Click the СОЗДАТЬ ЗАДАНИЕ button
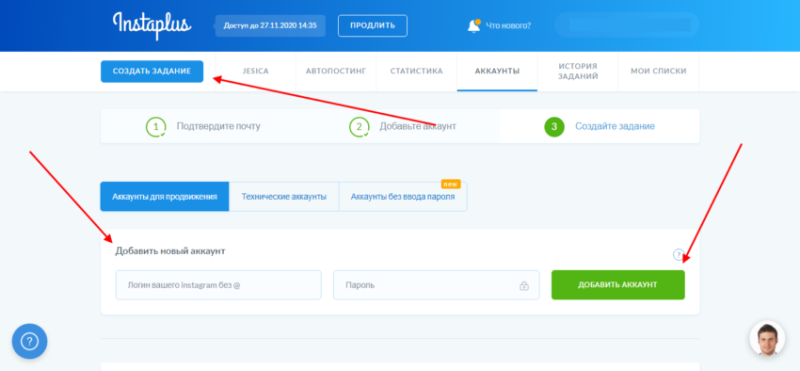 click(x=152, y=71)
